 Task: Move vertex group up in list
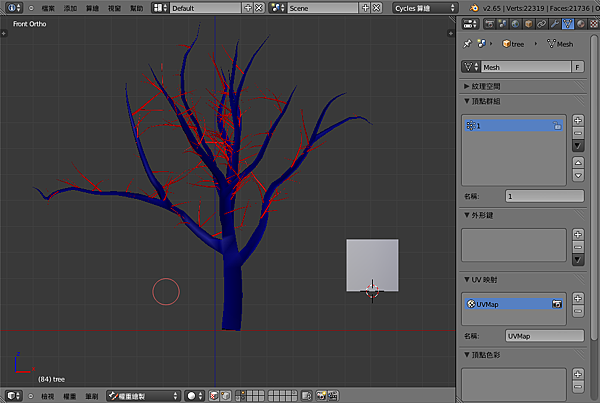click(x=577, y=162)
